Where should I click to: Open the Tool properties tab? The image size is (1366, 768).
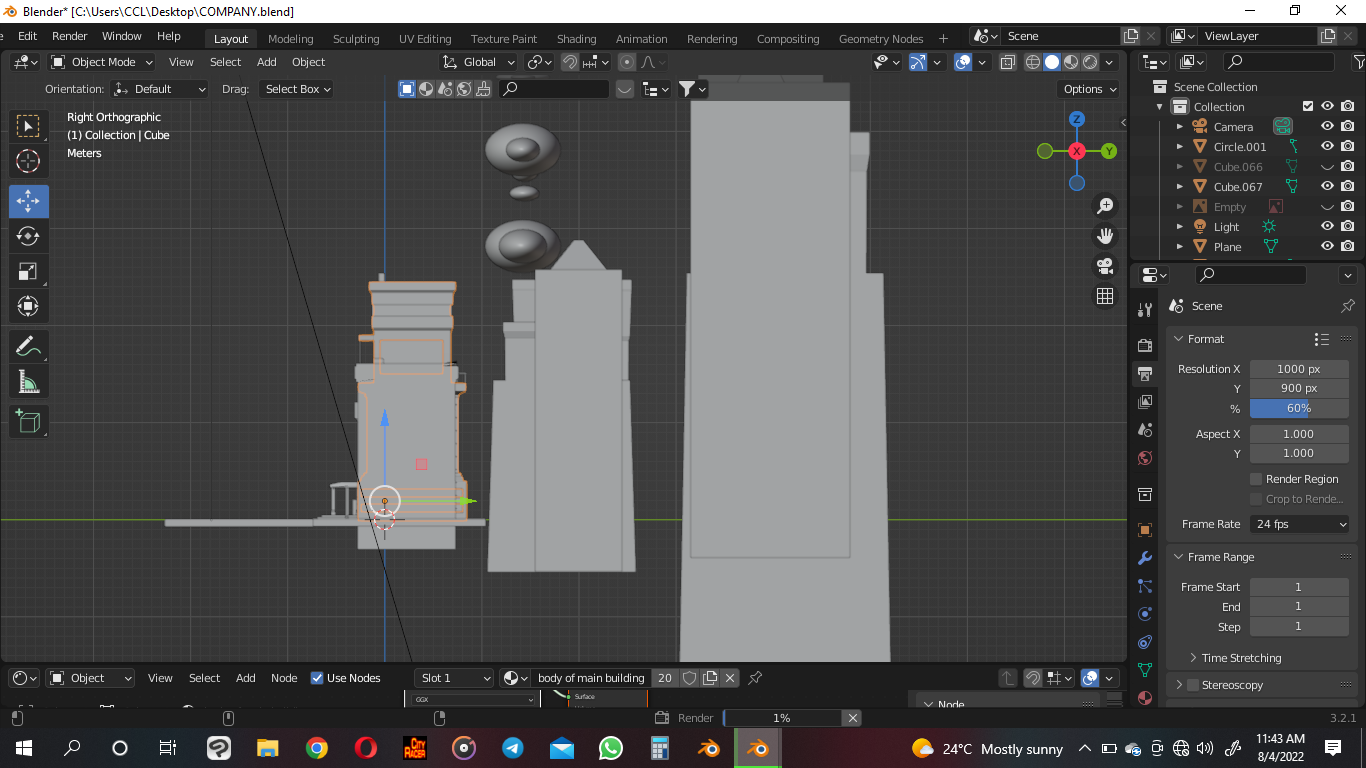coord(1145,310)
